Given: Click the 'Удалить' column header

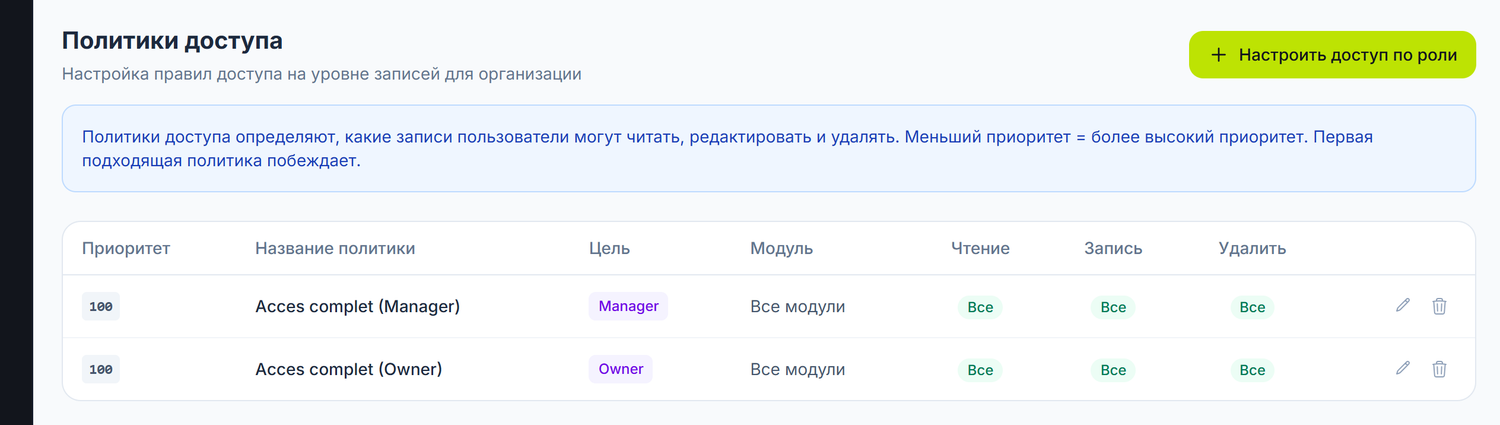Looking at the screenshot, I should pos(1252,248).
